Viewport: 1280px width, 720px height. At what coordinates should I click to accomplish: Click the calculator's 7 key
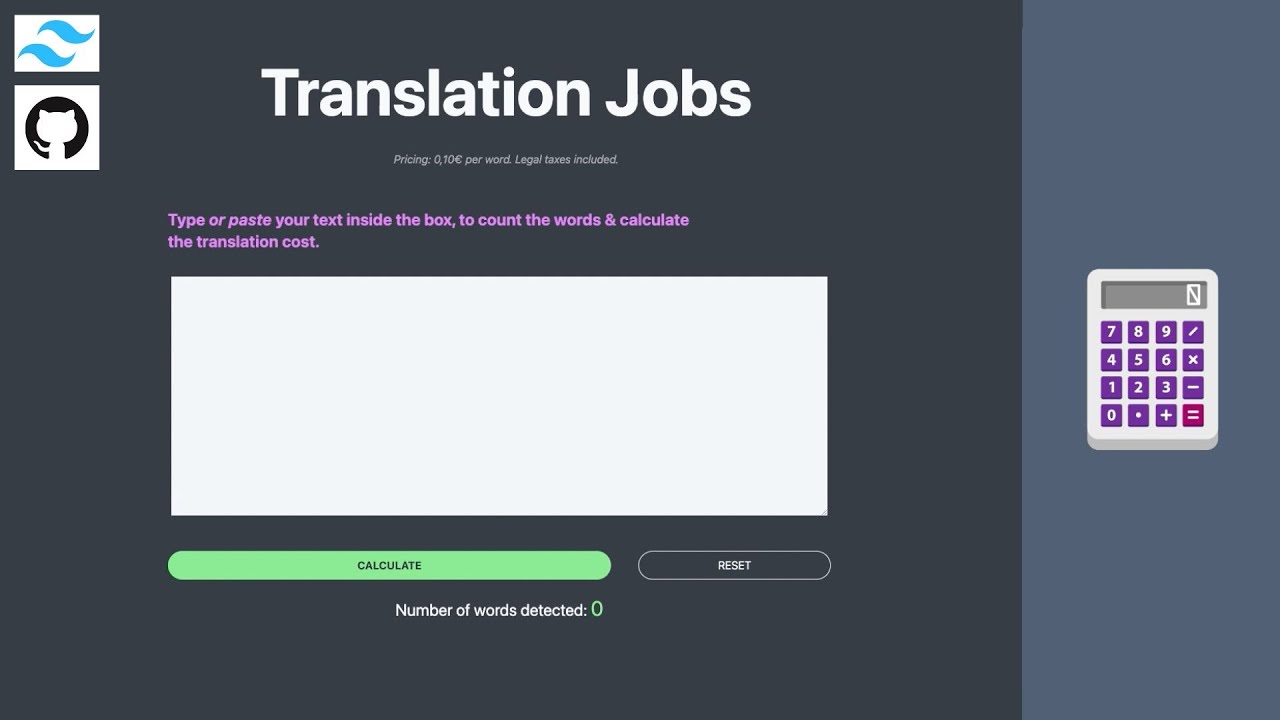[1111, 332]
